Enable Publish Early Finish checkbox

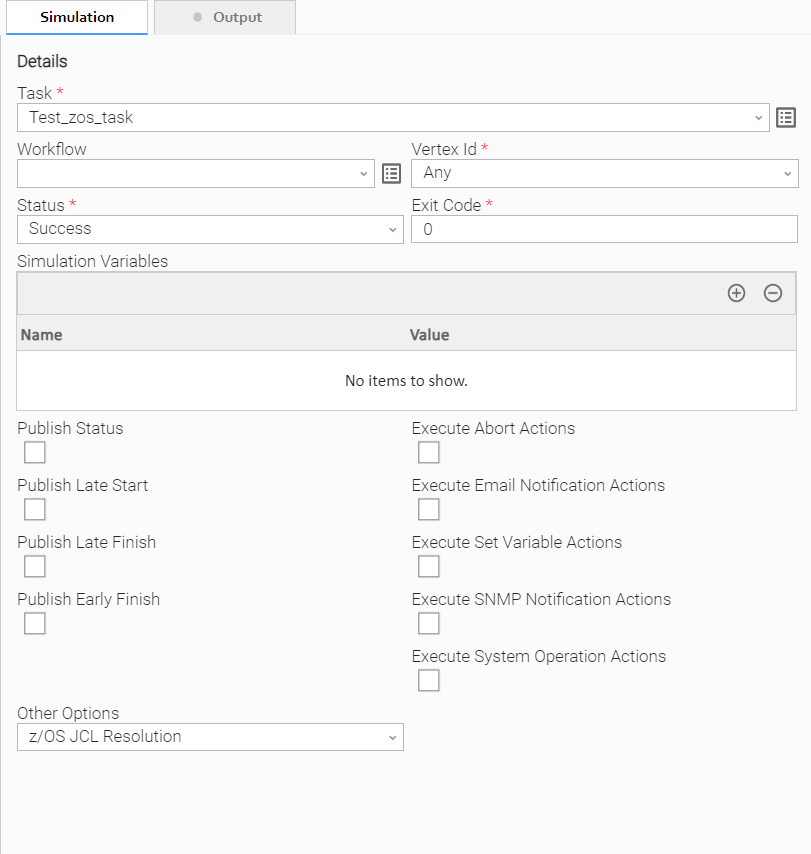35,624
